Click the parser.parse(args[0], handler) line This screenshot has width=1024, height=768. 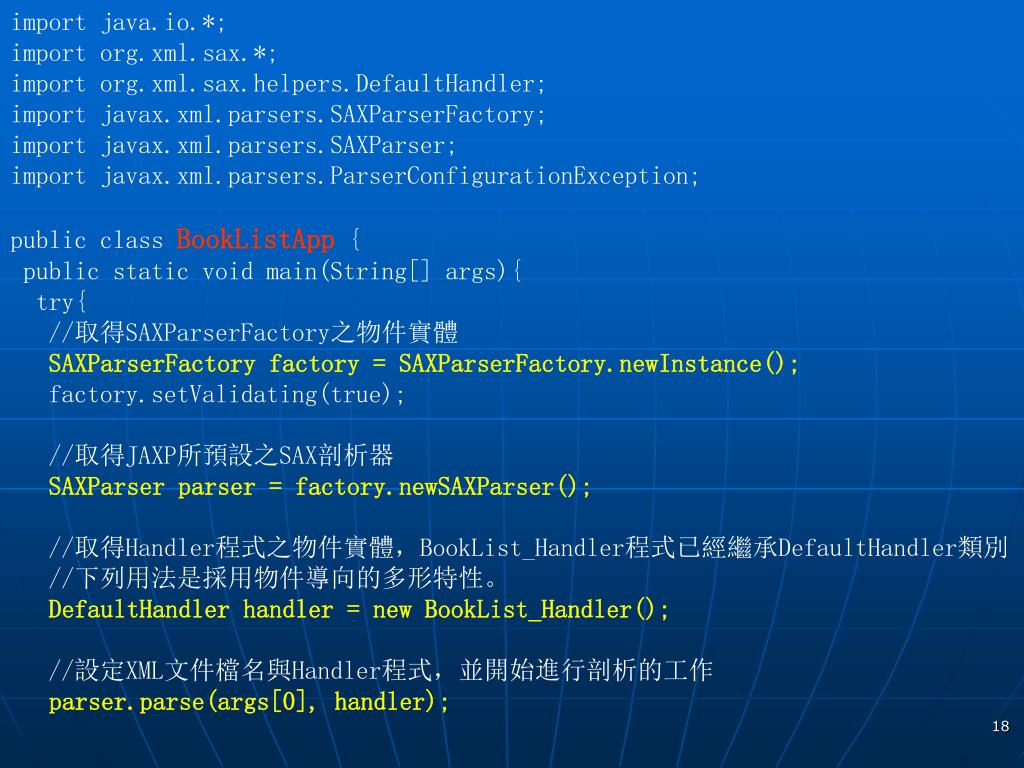pos(248,702)
